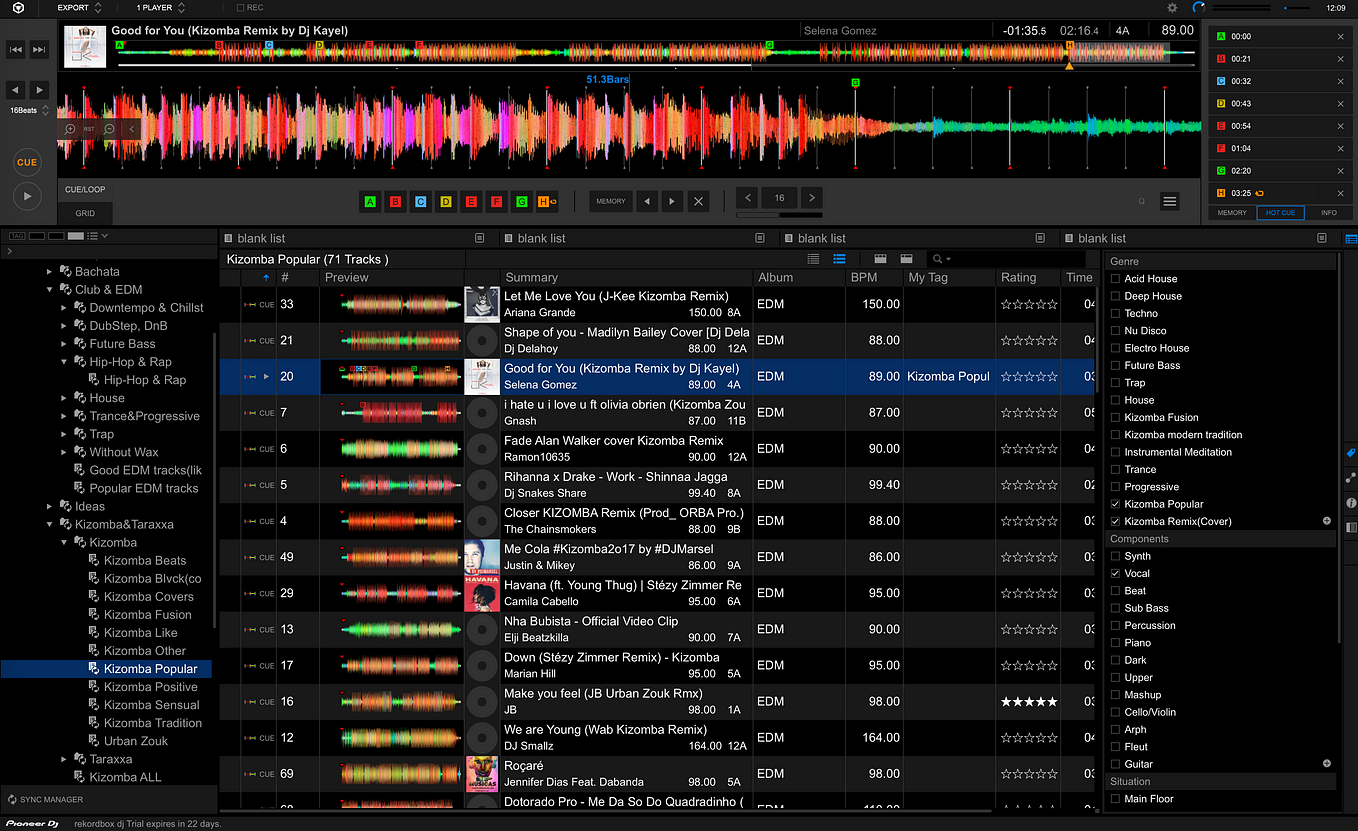Check the Deep House genre tag
Image resolution: width=1358 pixels, height=831 pixels.
pos(1115,296)
